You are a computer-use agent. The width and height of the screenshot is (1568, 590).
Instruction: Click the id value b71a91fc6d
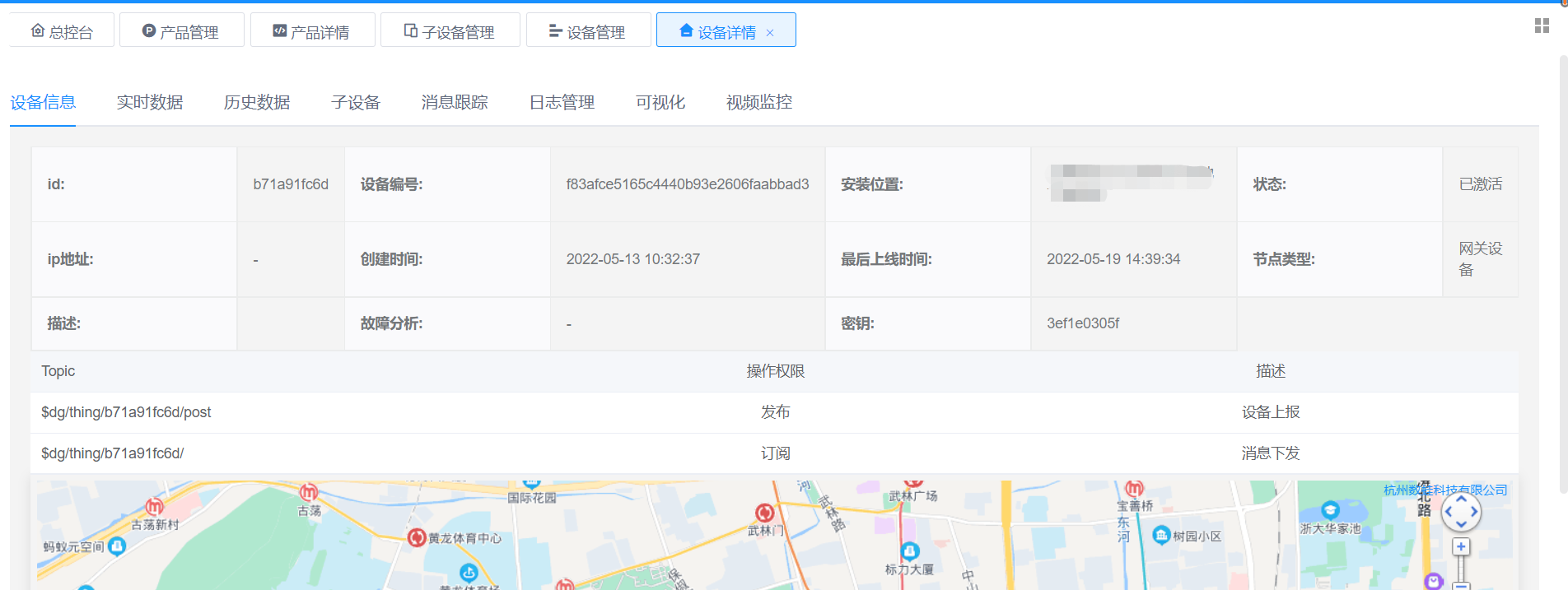tap(291, 184)
